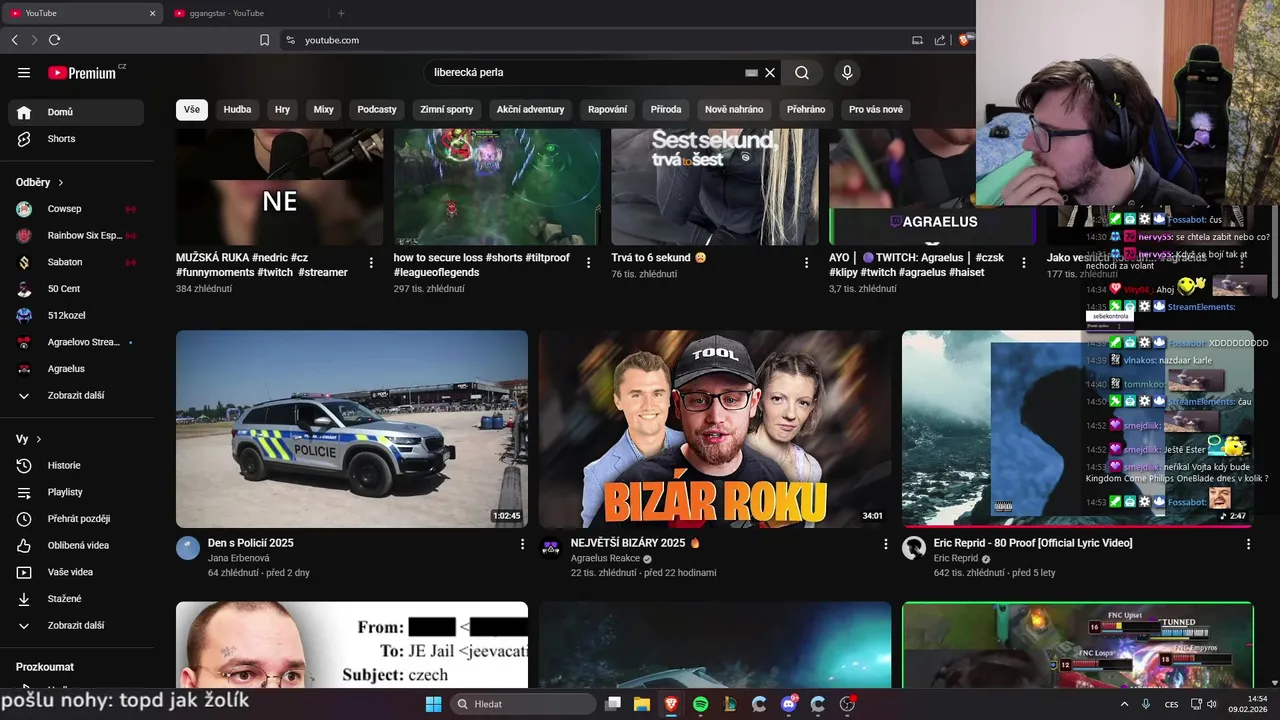Open the Agraelus channel subscription
Viewport: 1280px width, 720px height.
point(76,369)
